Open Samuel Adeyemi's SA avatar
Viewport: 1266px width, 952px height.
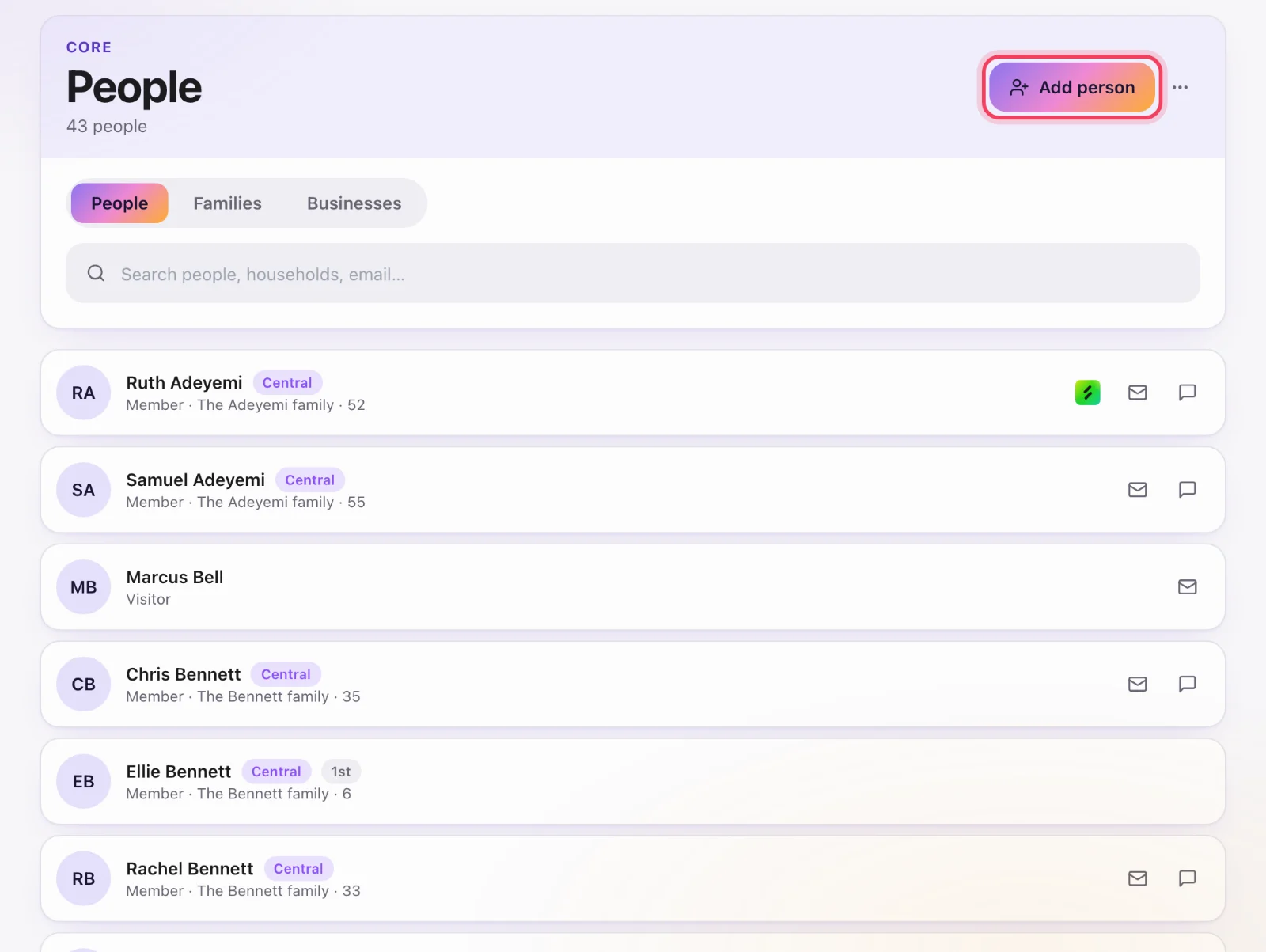click(x=83, y=490)
